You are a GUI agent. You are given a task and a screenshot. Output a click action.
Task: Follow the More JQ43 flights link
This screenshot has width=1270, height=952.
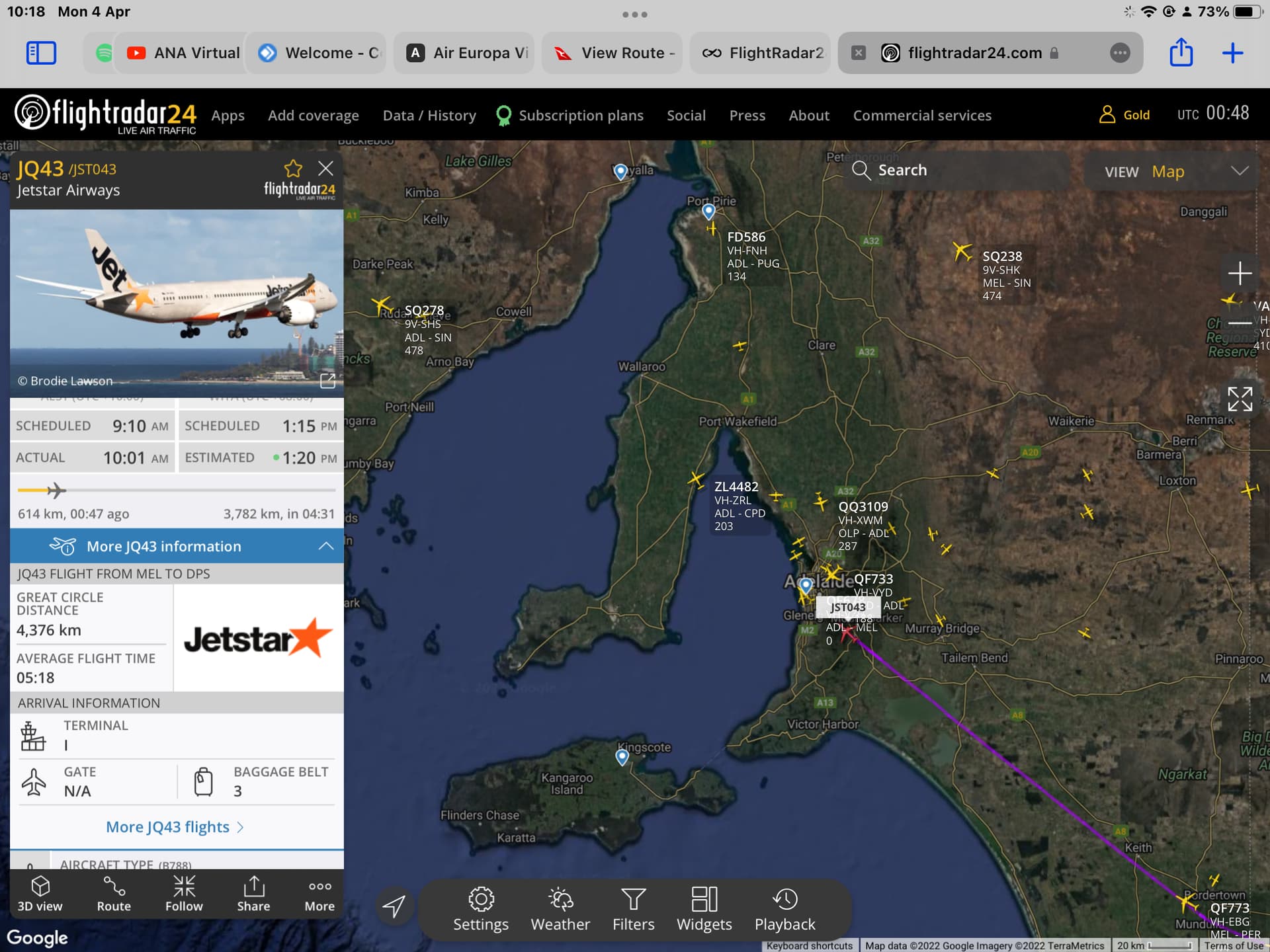(175, 827)
